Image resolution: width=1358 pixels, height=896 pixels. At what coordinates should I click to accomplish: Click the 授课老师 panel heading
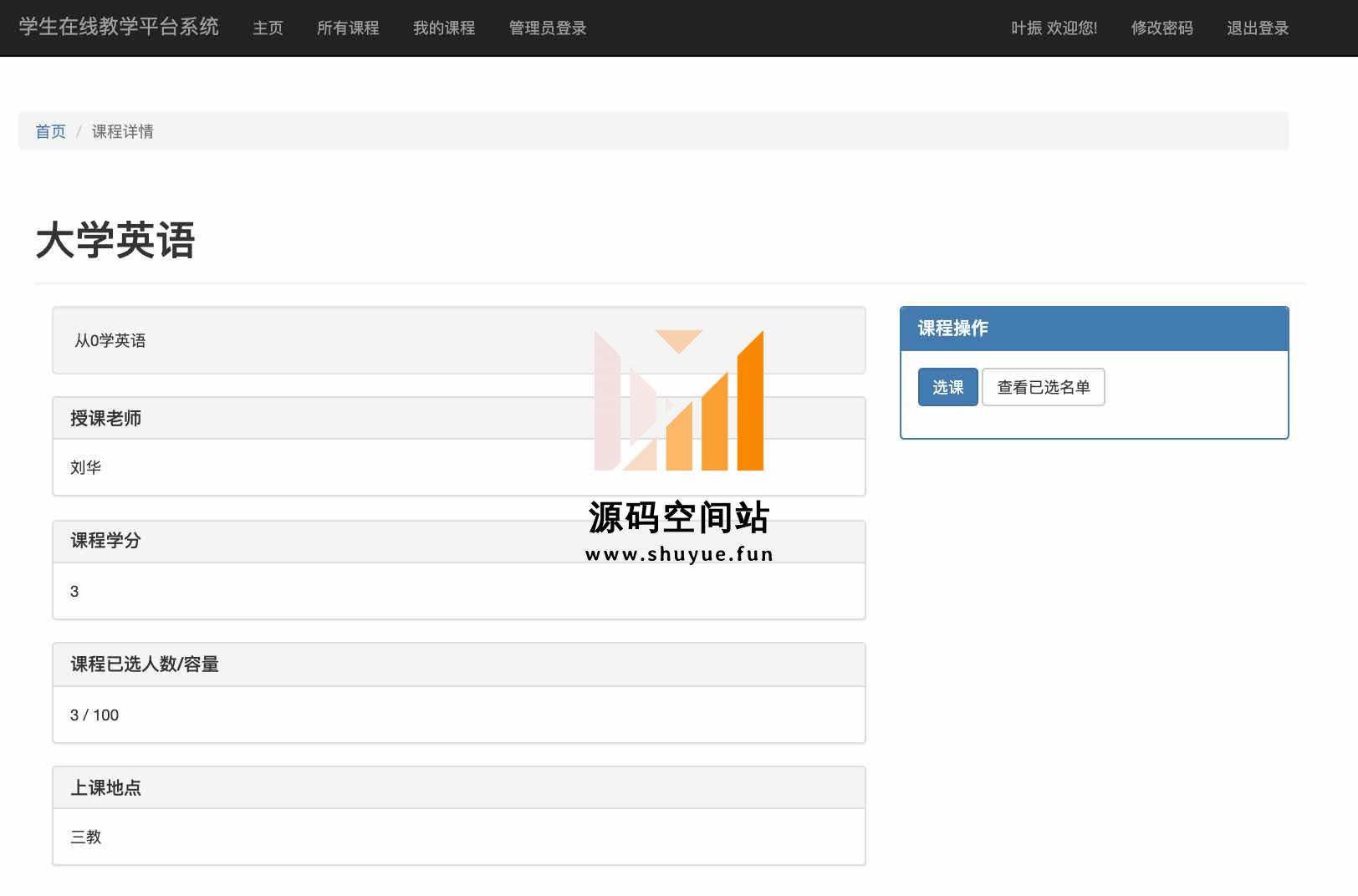105,418
